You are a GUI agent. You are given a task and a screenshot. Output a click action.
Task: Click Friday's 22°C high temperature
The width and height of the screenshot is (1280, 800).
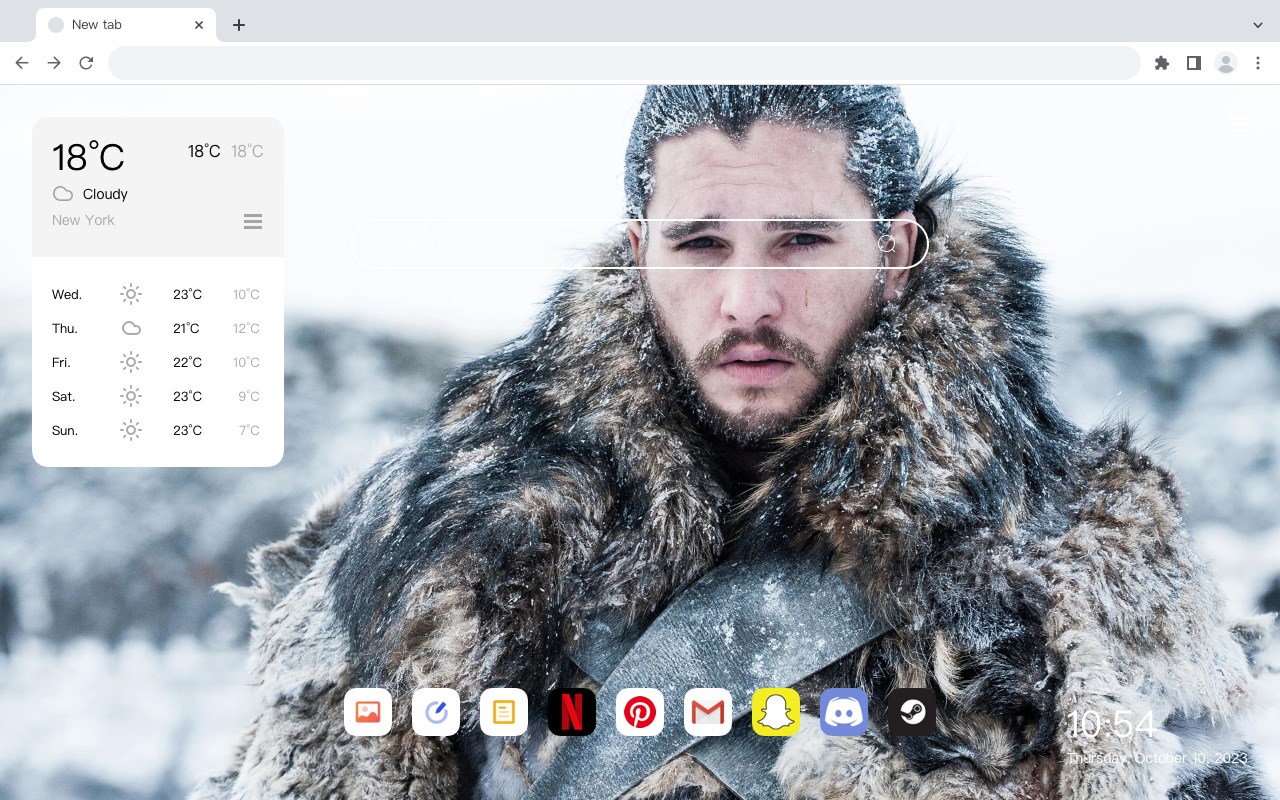(x=187, y=362)
